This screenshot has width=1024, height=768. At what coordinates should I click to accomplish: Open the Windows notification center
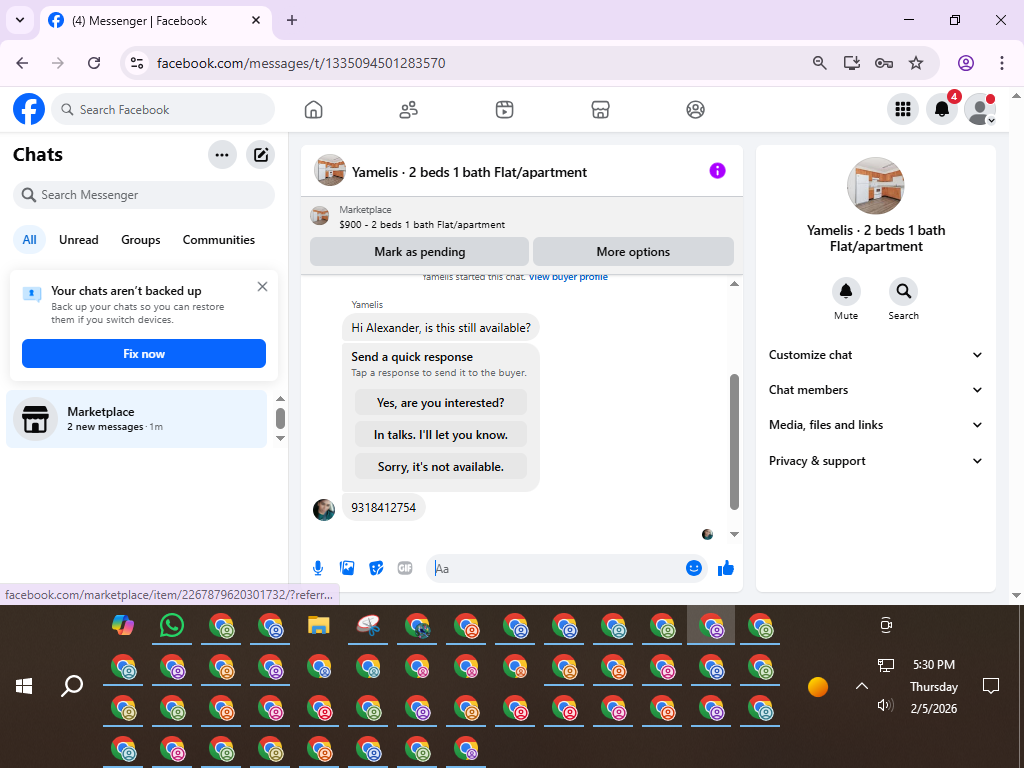coord(991,686)
